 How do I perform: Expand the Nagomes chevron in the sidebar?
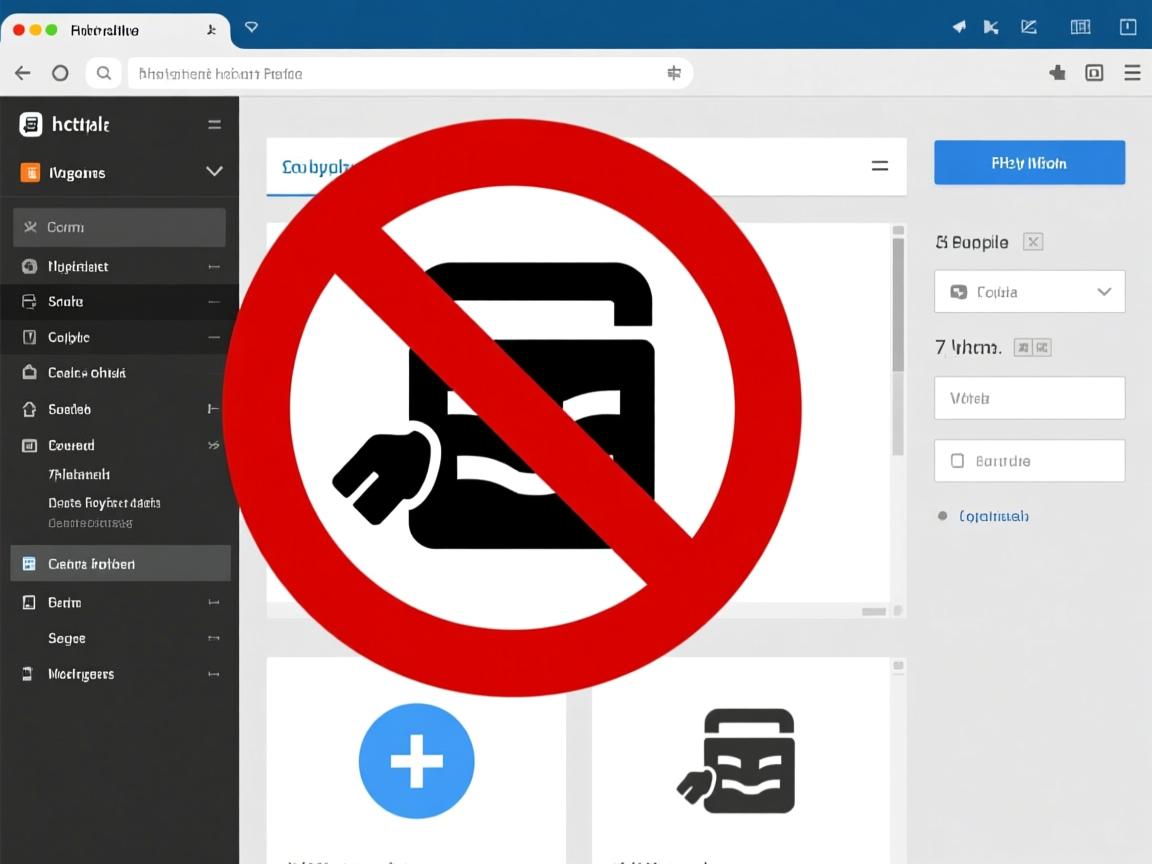coord(214,172)
